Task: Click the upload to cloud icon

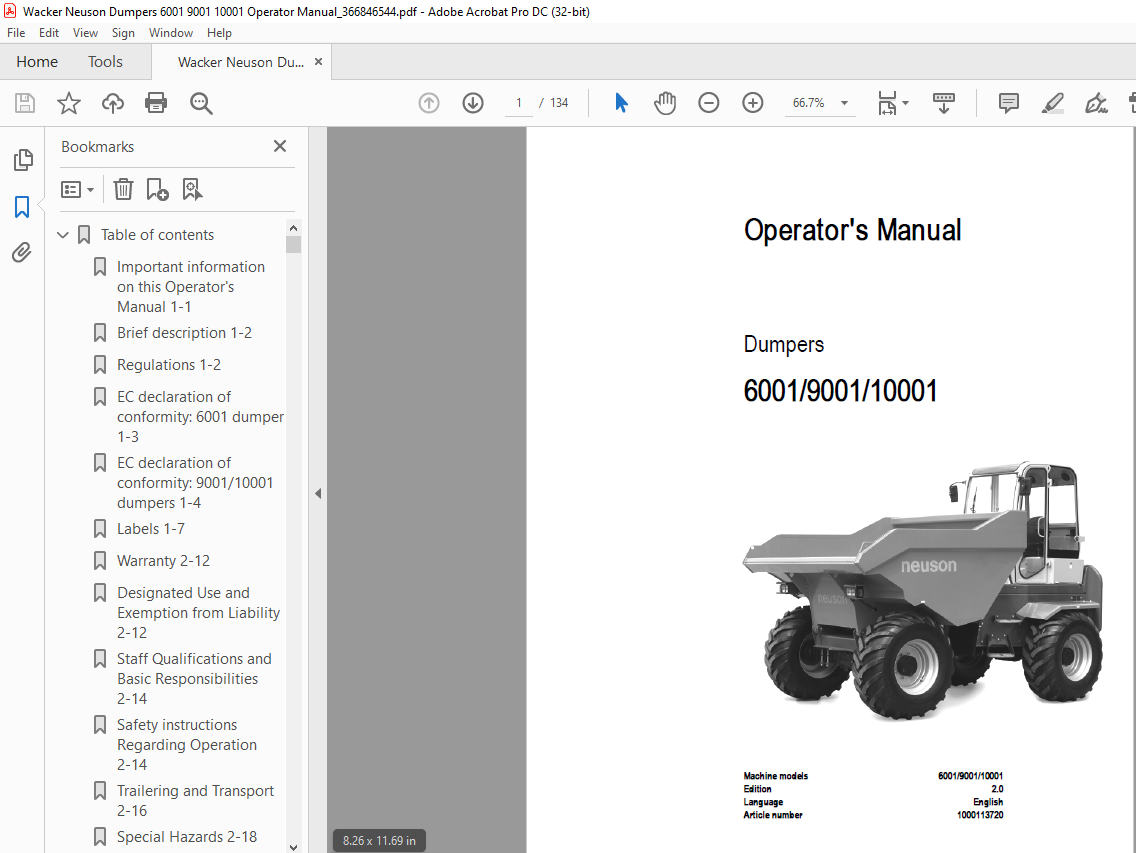Action: [112, 103]
